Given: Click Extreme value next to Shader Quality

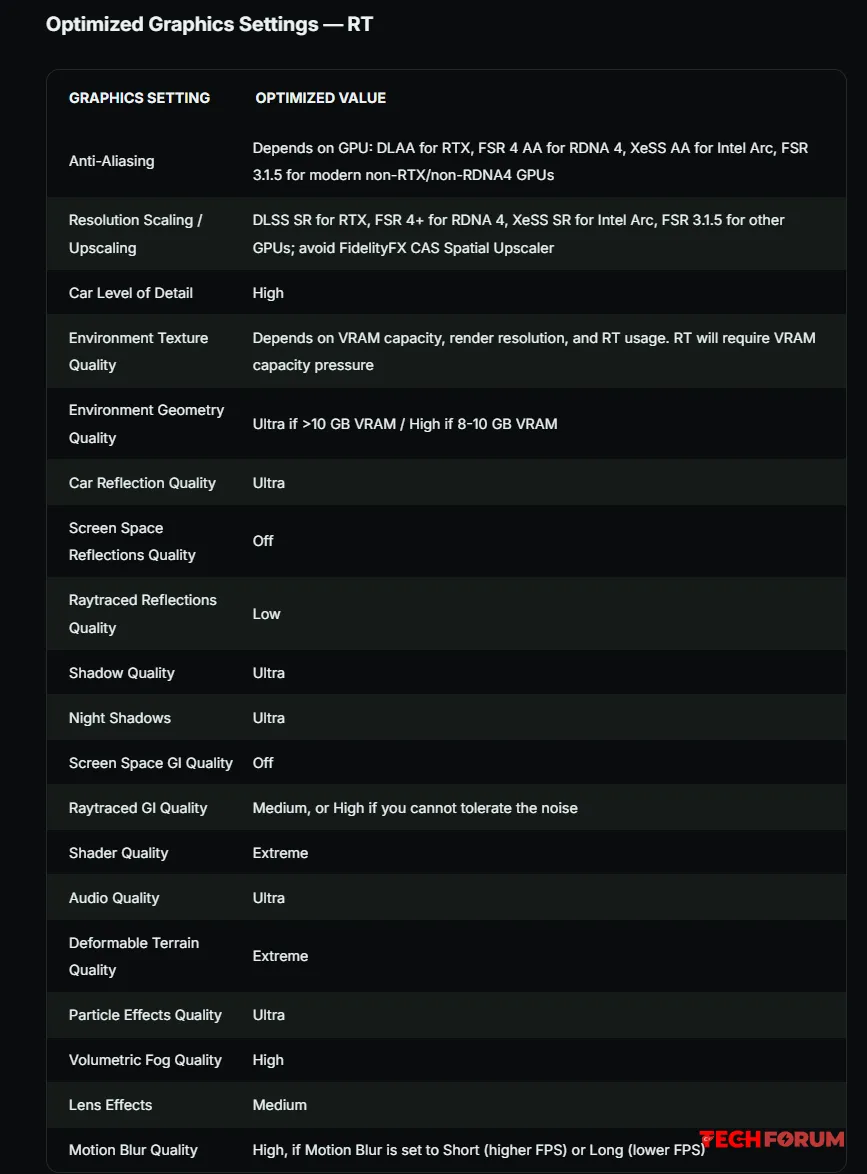Looking at the screenshot, I should coord(280,853).
